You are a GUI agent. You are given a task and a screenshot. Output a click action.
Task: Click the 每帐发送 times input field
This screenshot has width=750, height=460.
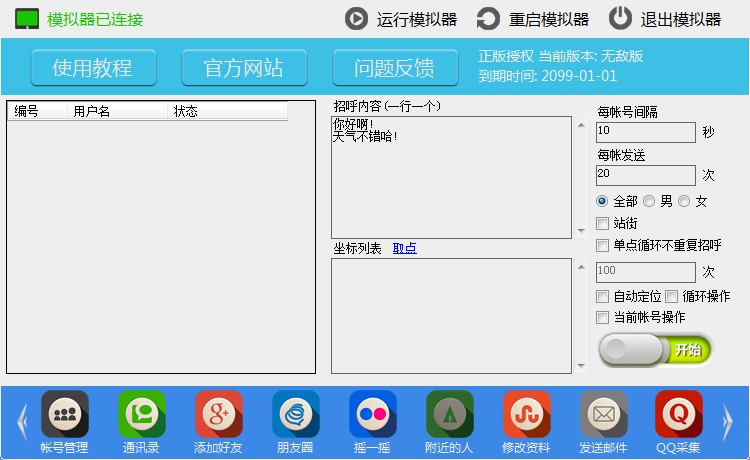coord(646,175)
